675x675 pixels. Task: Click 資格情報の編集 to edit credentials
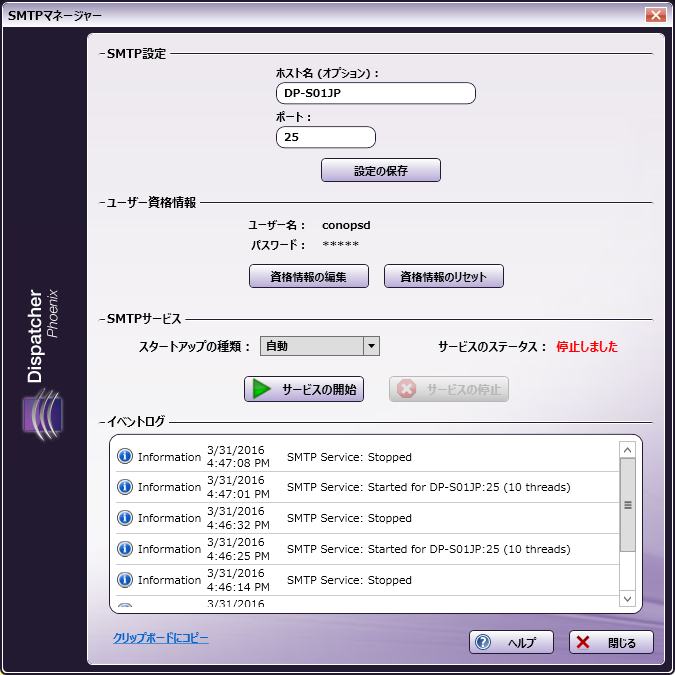click(x=309, y=276)
